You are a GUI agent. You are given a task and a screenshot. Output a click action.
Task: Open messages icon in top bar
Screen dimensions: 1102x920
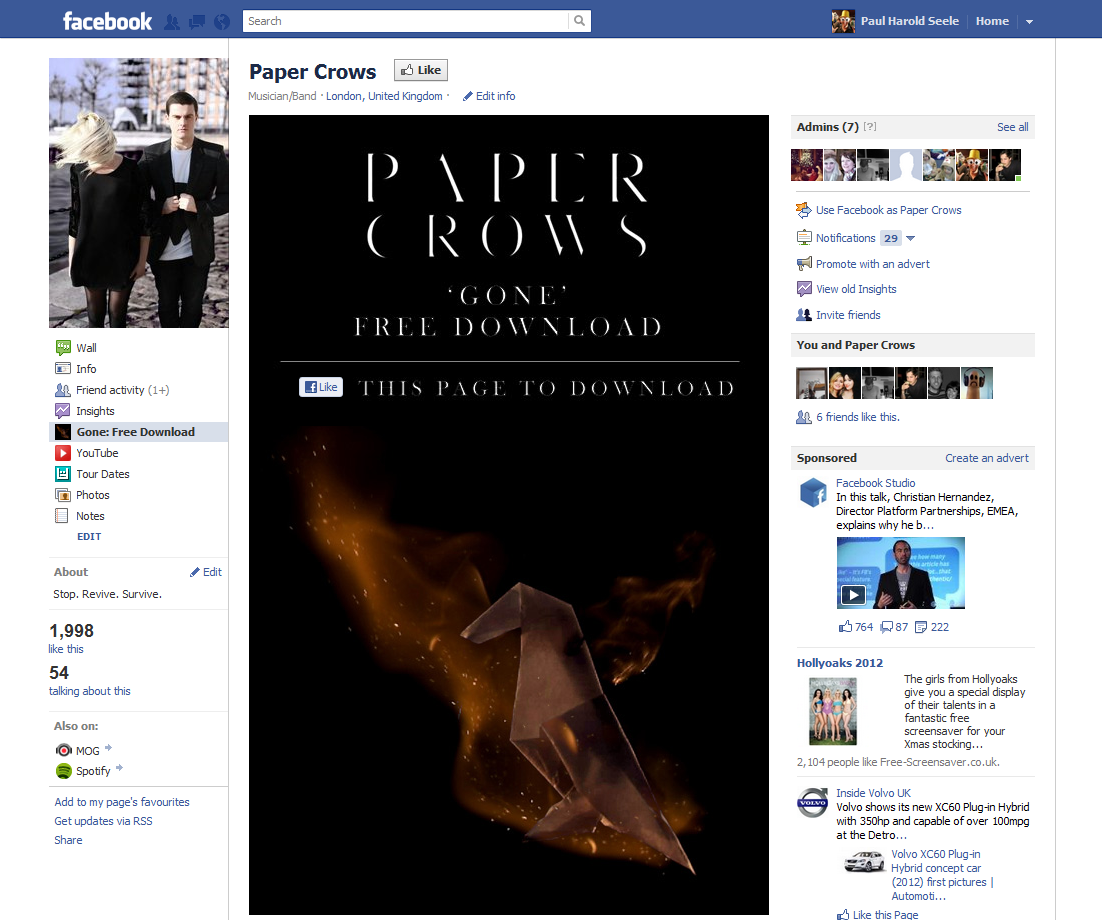click(x=197, y=22)
